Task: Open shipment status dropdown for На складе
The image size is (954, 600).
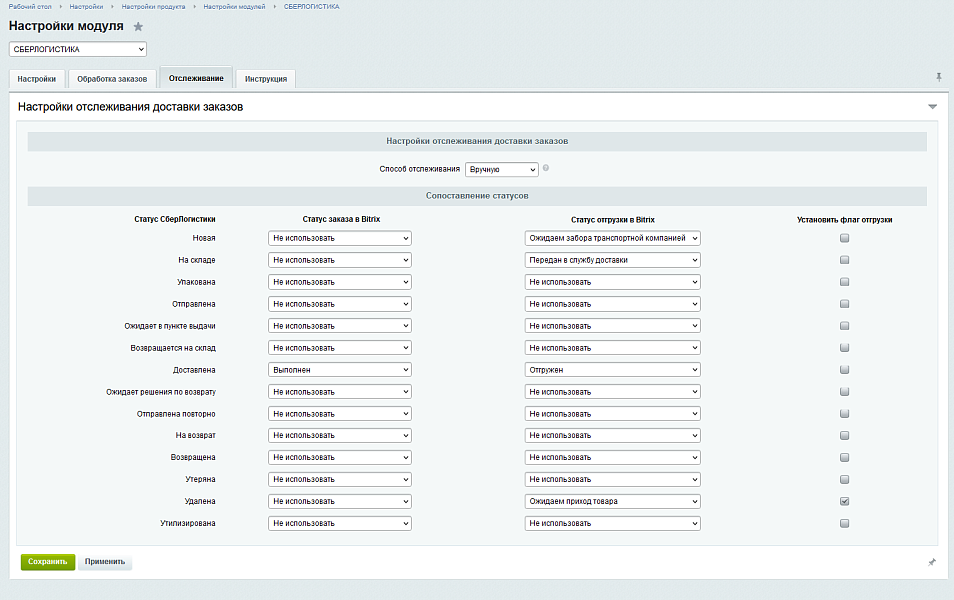Action: coord(612,260)
